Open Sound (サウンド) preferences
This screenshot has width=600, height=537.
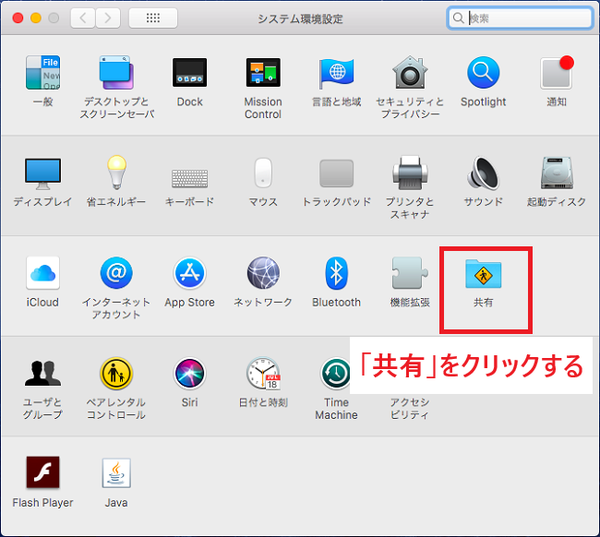point(483,173)
